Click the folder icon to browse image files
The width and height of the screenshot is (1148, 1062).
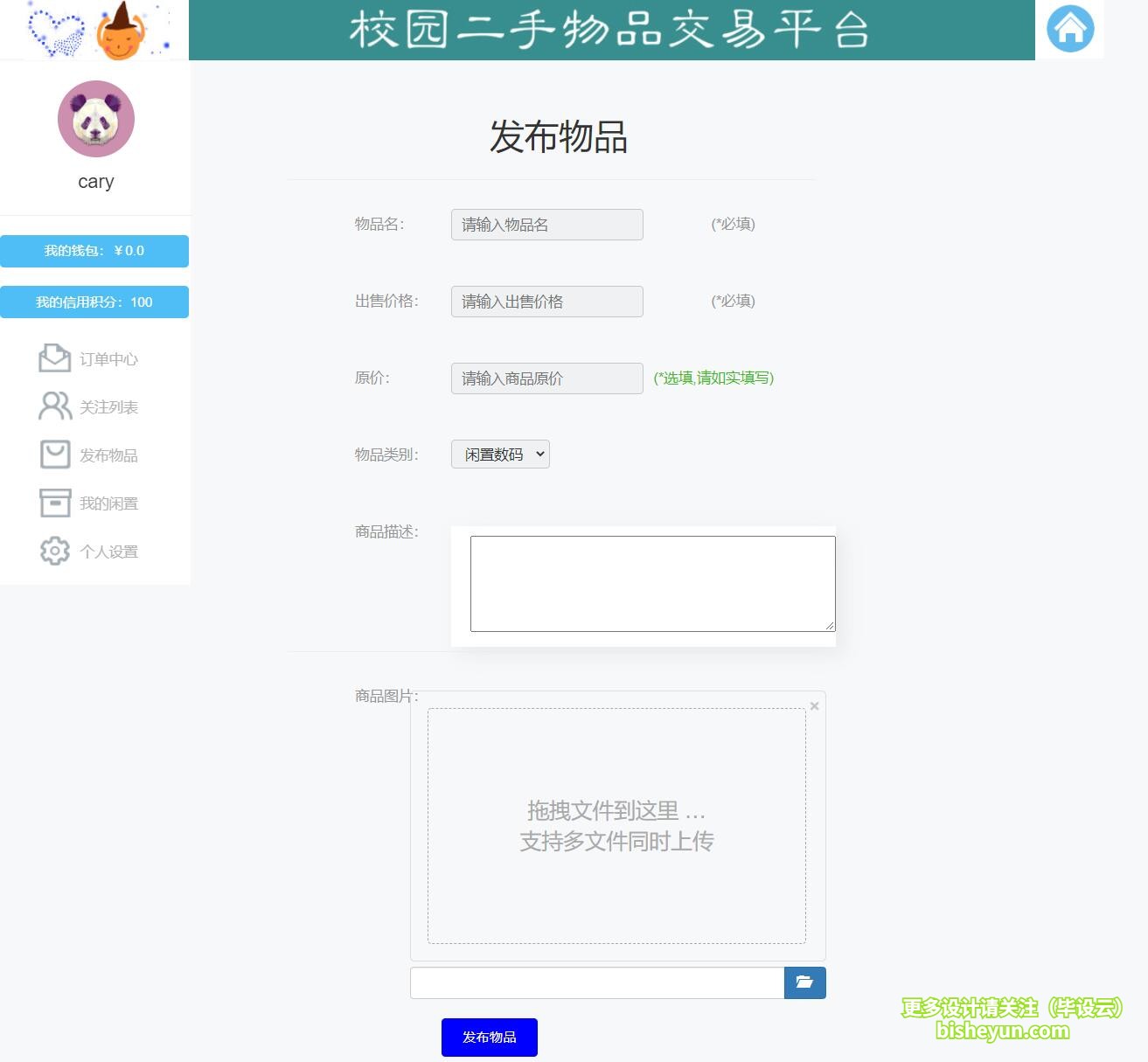tap(804, 982)
